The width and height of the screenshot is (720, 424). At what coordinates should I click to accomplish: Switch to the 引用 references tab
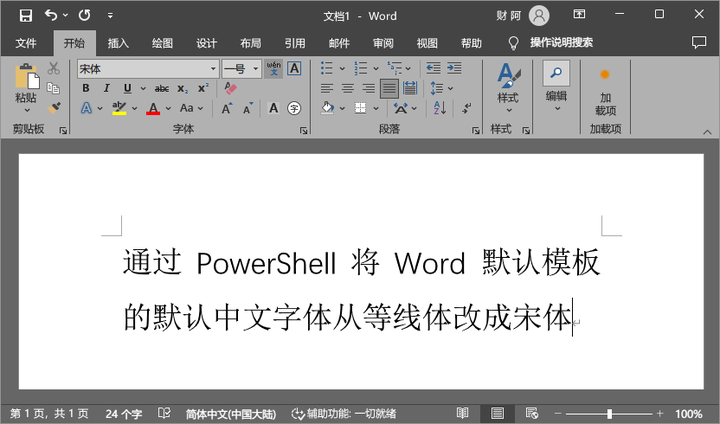[x=295, y=43]
